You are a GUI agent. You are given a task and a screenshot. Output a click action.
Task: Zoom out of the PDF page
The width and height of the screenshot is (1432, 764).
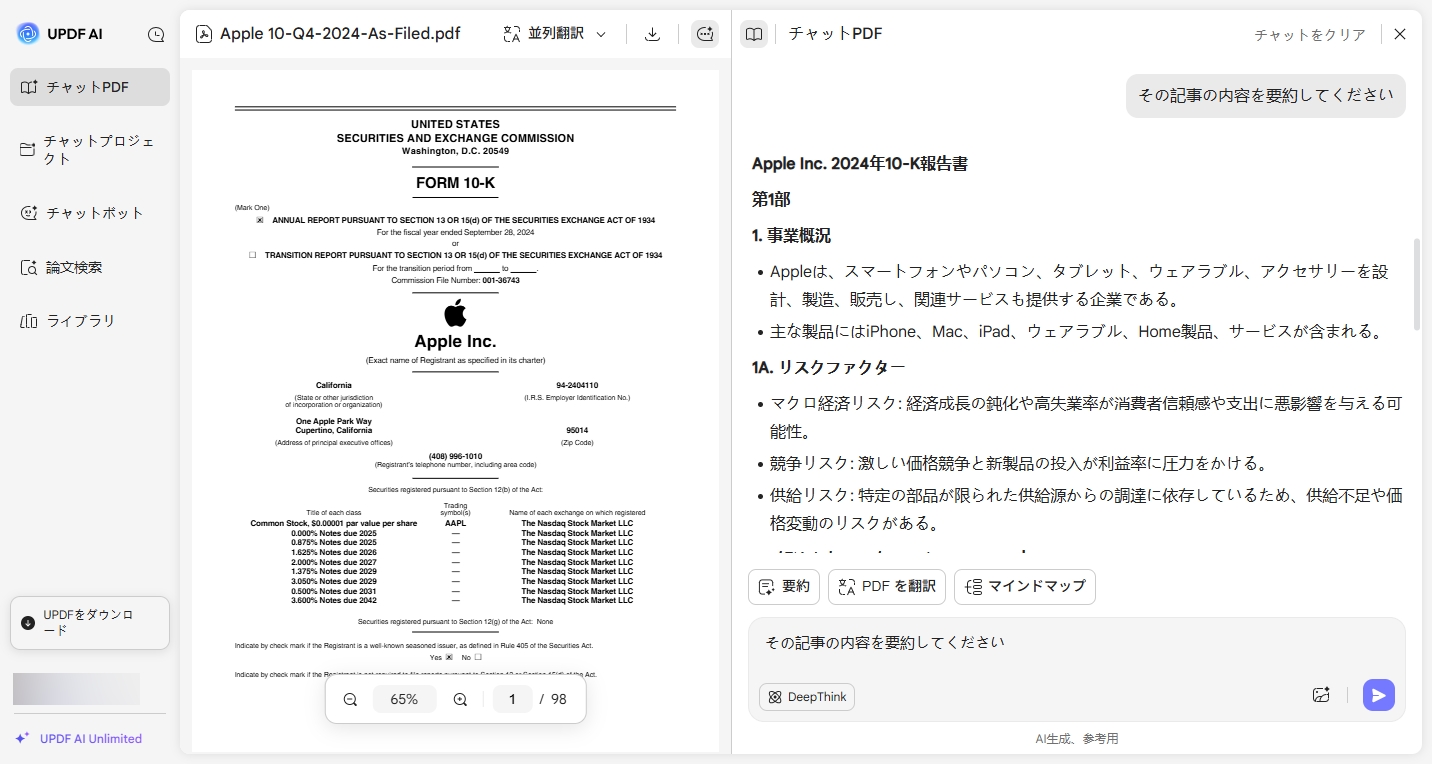[350, 700]
